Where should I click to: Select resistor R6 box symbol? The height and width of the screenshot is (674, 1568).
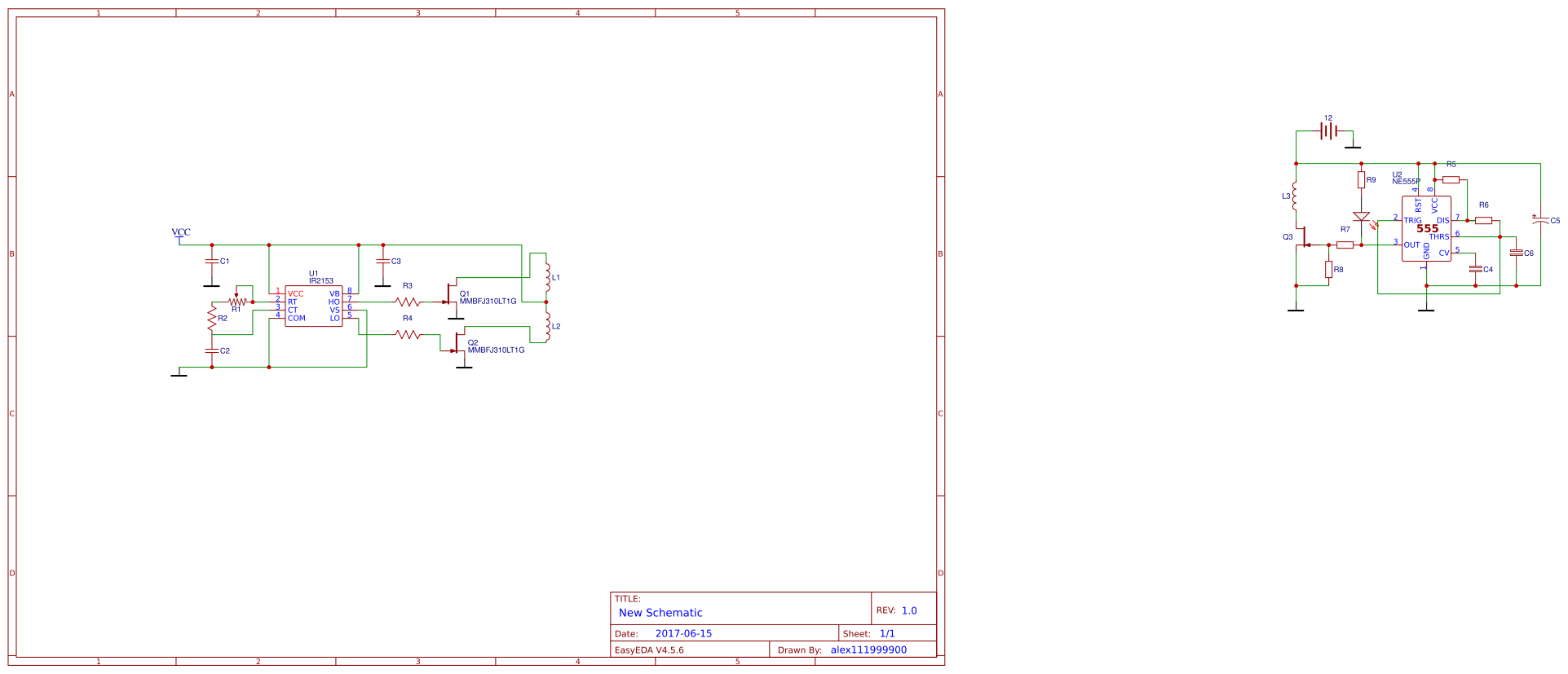tap(1483, 220)
